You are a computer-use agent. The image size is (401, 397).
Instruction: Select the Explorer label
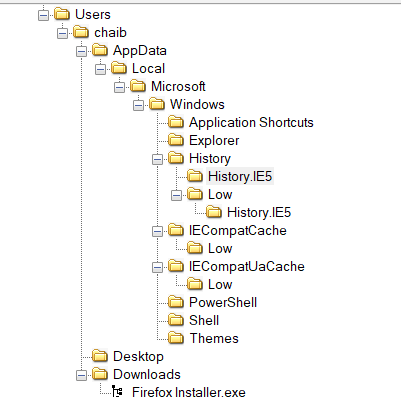point(214,141)
